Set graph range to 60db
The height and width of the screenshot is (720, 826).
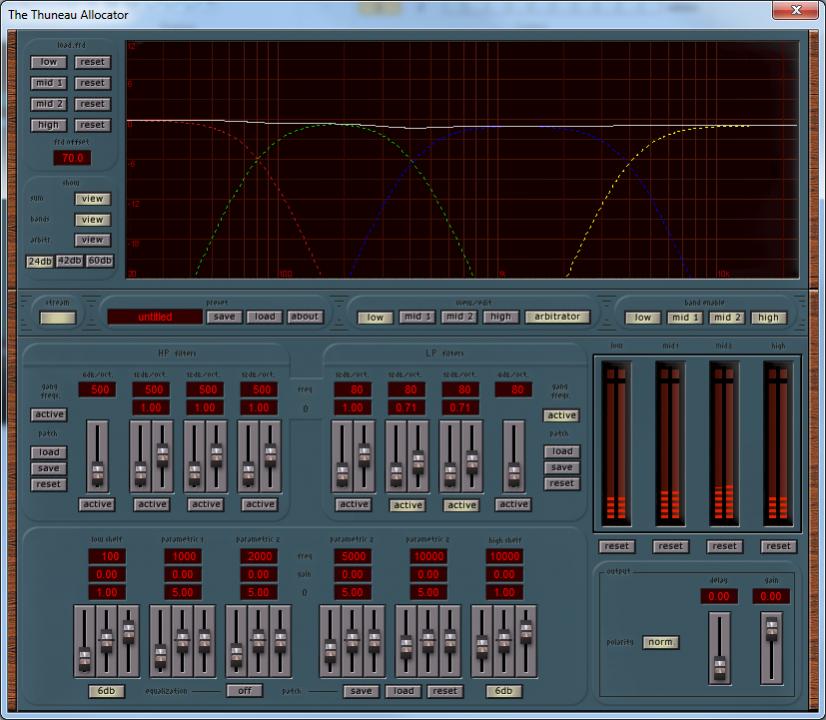[x=100, y=261]
